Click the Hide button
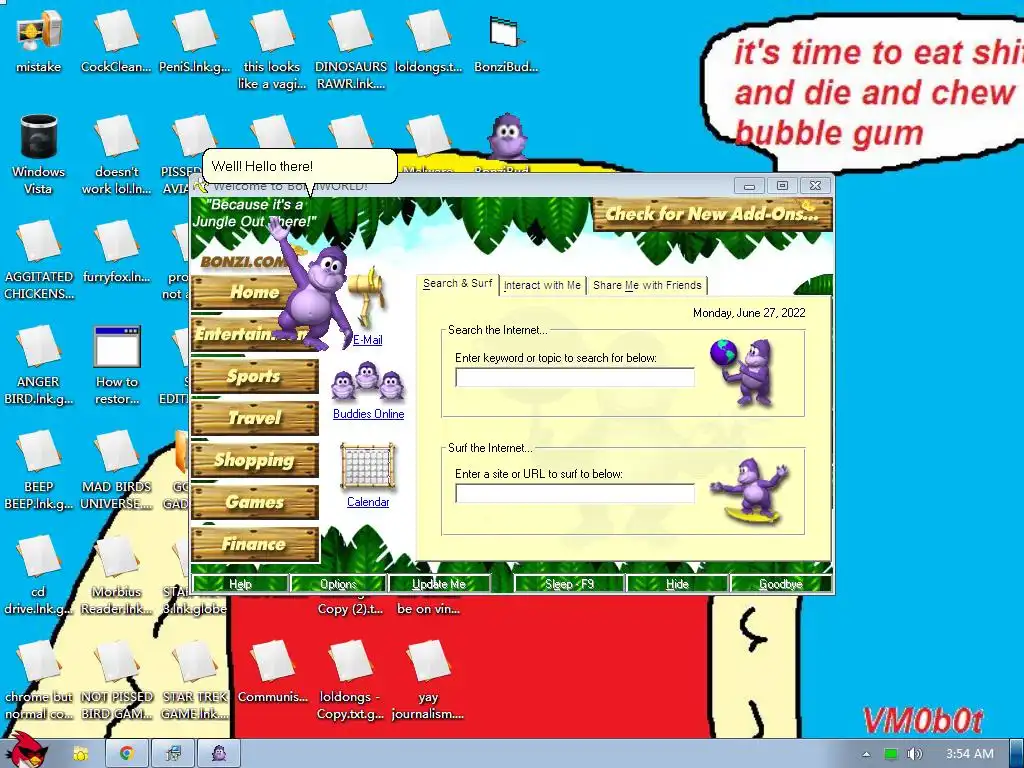 [x=677, y=584]
